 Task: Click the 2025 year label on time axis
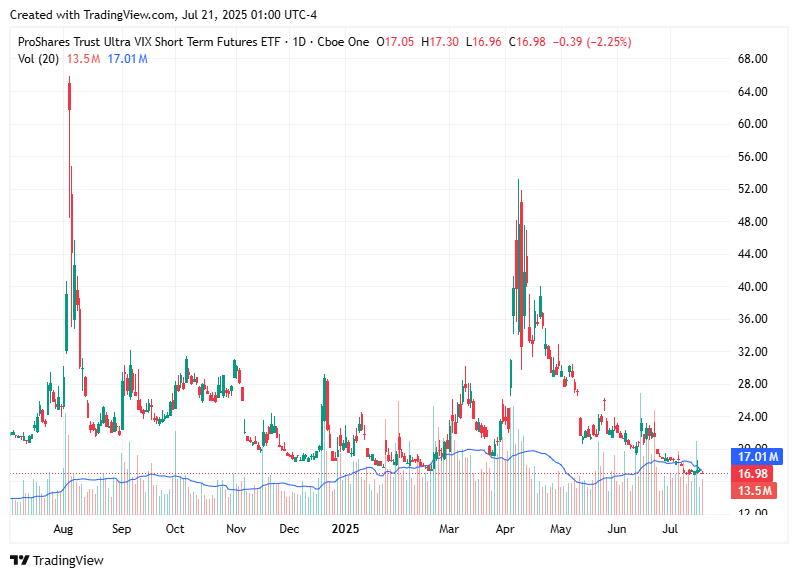345,529
